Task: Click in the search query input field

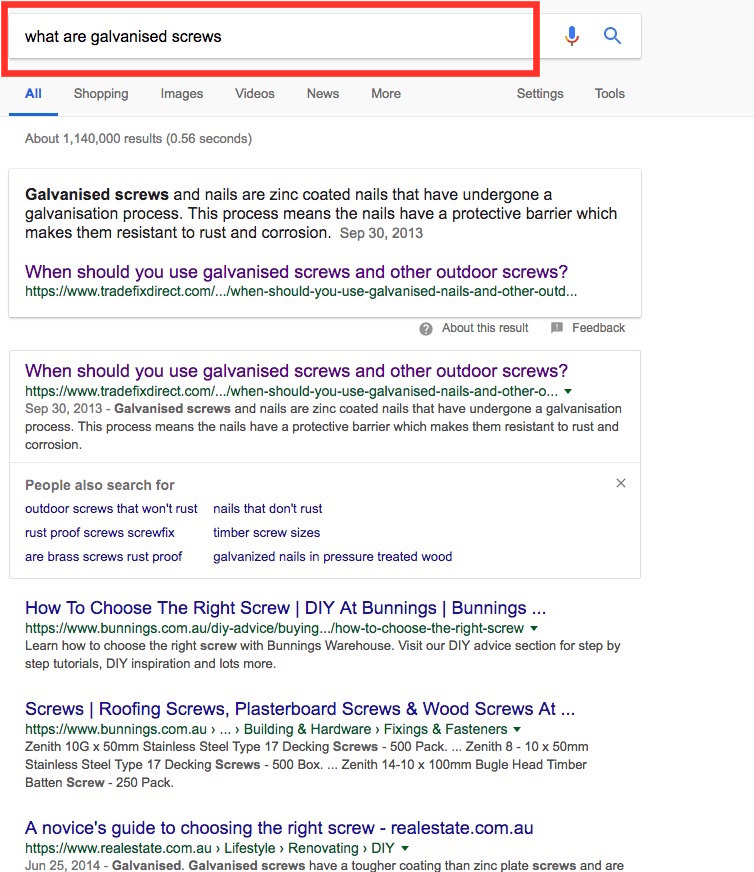Action: tap(270, 37)
